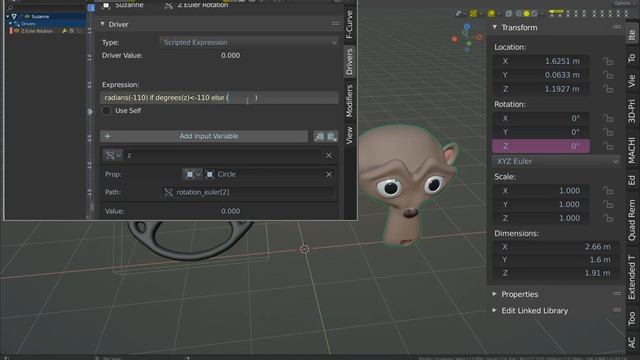This screenshot has height=360, width=640.
Task: Toggle lock for Rotation Y
Action: pyautogui.click(x=608, y=132)
